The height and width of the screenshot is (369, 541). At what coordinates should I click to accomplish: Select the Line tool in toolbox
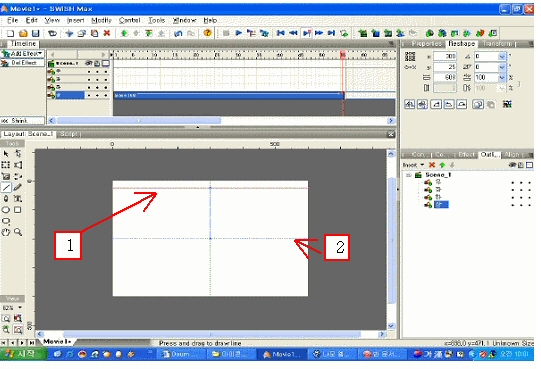(x=6, y=187)
